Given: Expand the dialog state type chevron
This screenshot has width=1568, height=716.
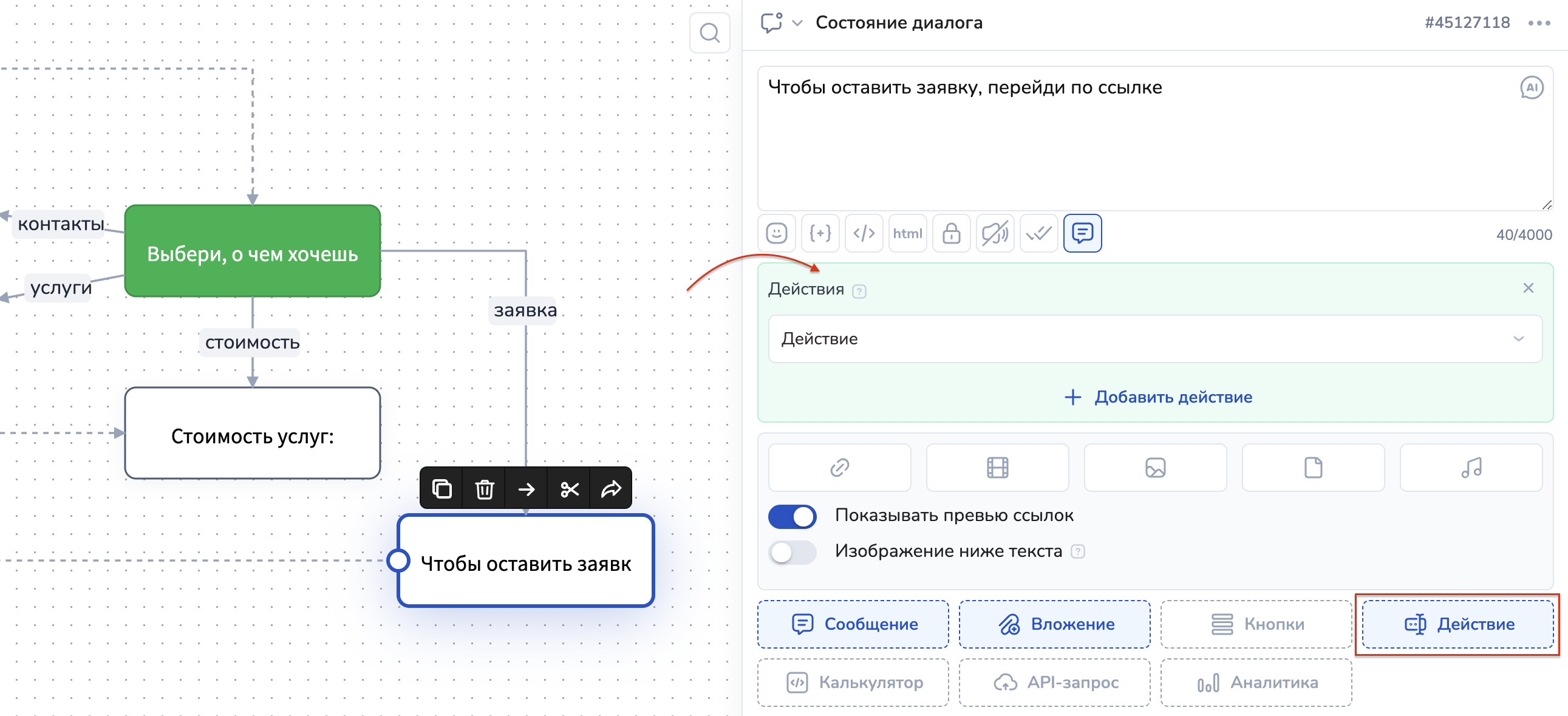Looking at the screenshot, I should pyautogui.click(x=797, y=24).
